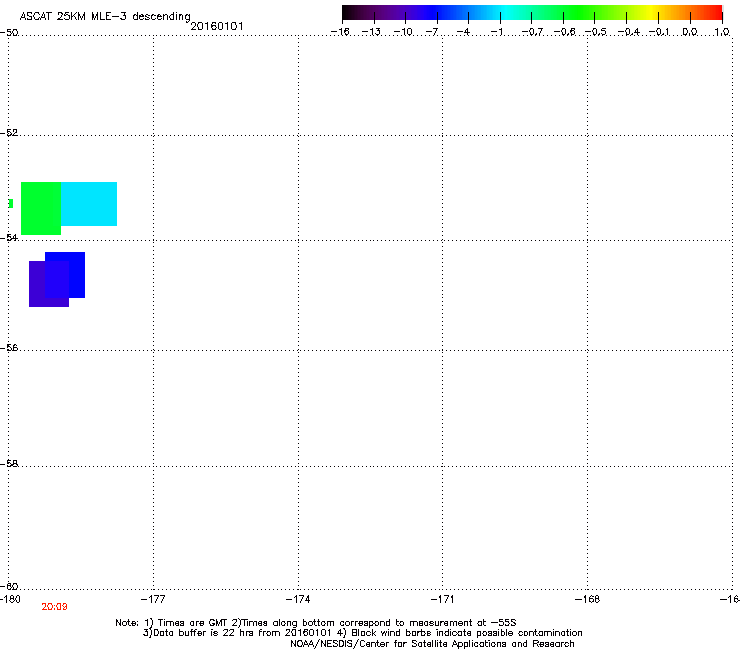Click the '-54' latitude axis label
The width and height of the screenshot is (740, 650).
(9, 237)
